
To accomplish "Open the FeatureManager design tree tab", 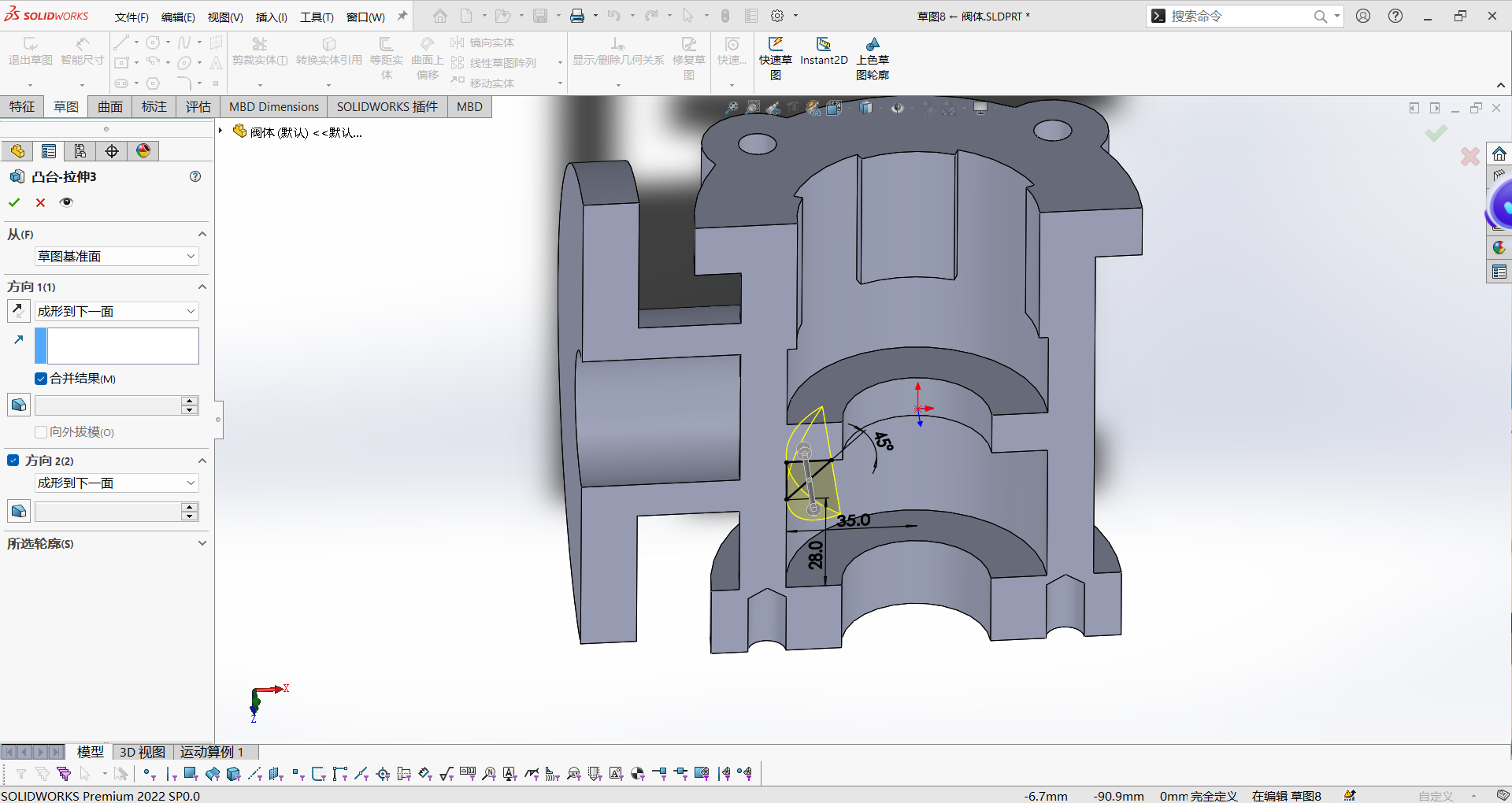I will 17,151.
